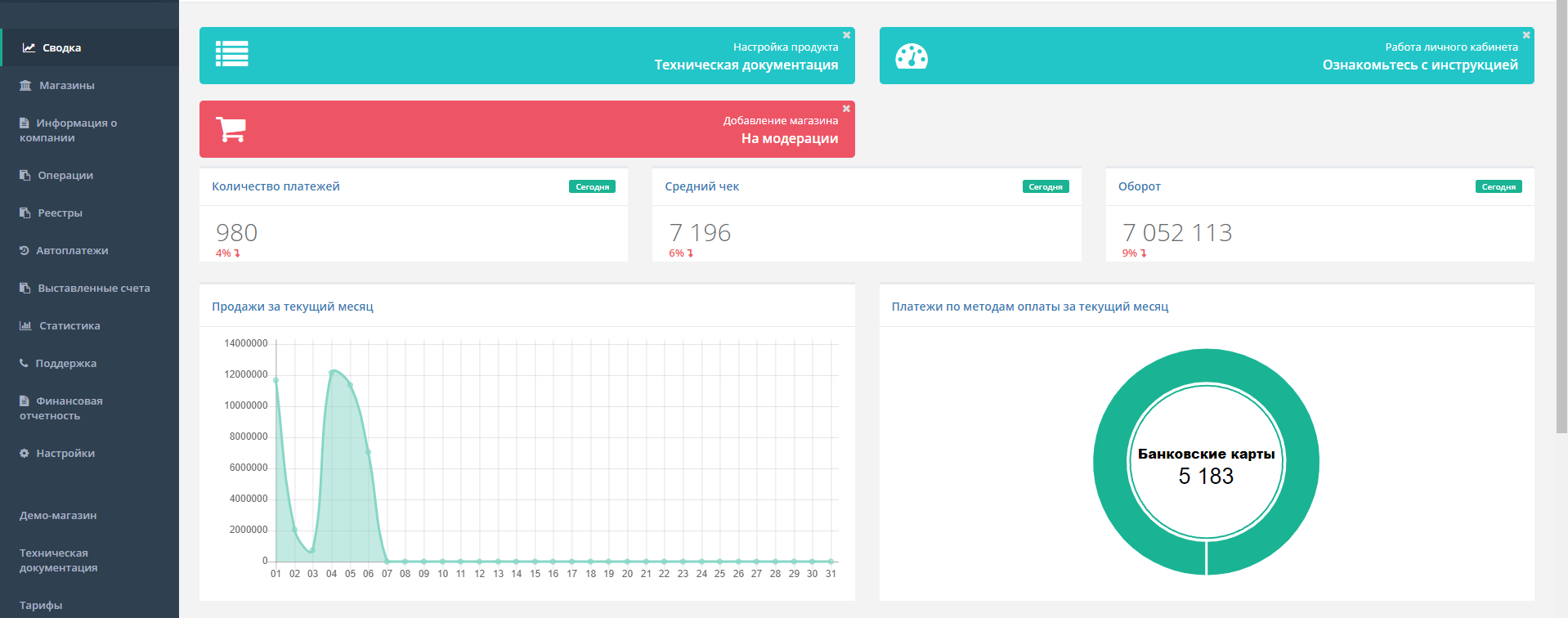1568x618 pixels.
Task: Click Банковские карты label in donut
Action: [1206, 454]
